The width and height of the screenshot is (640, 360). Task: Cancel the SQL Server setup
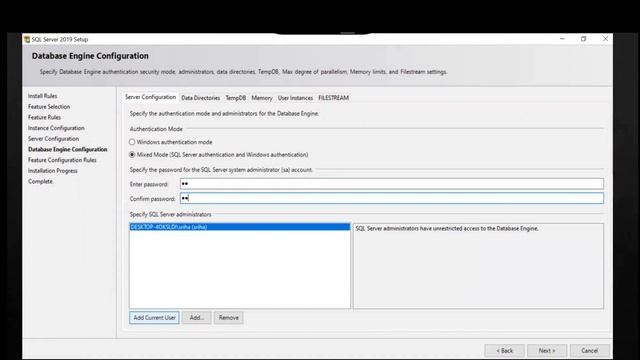[x=590, y=351]
